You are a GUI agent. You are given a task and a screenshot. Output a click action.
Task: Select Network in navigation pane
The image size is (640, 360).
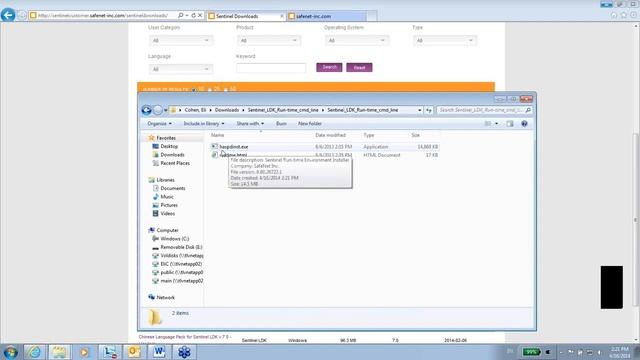pos(165,298)
